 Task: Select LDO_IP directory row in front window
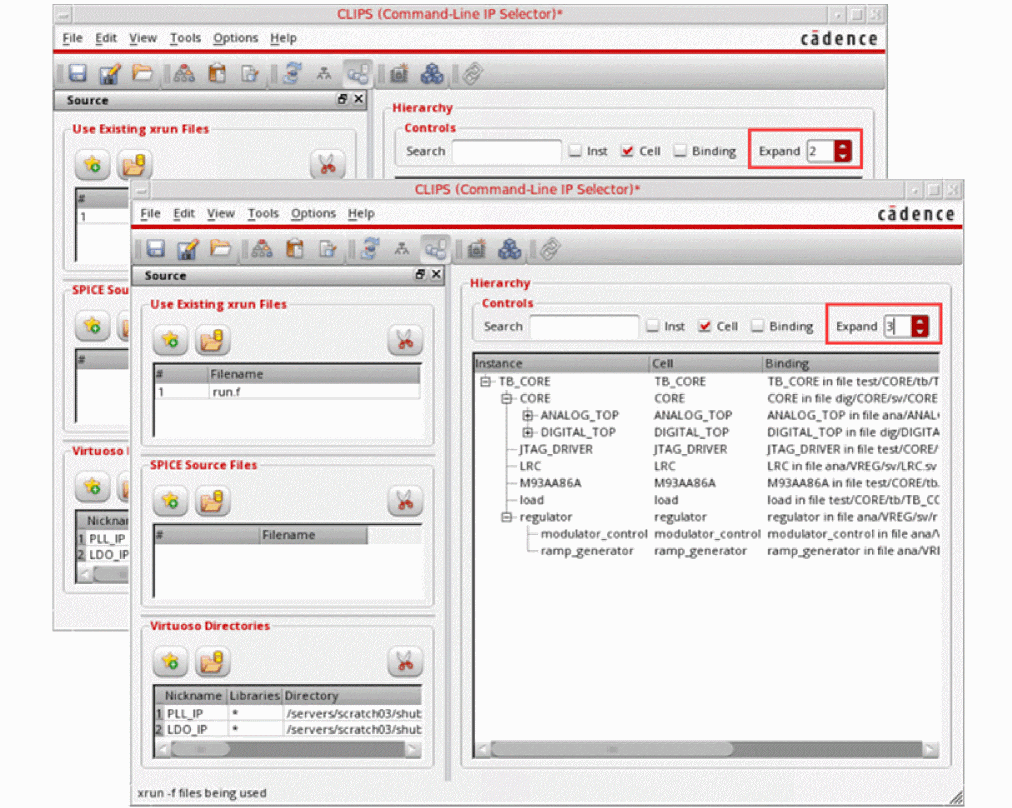(288, 729)
